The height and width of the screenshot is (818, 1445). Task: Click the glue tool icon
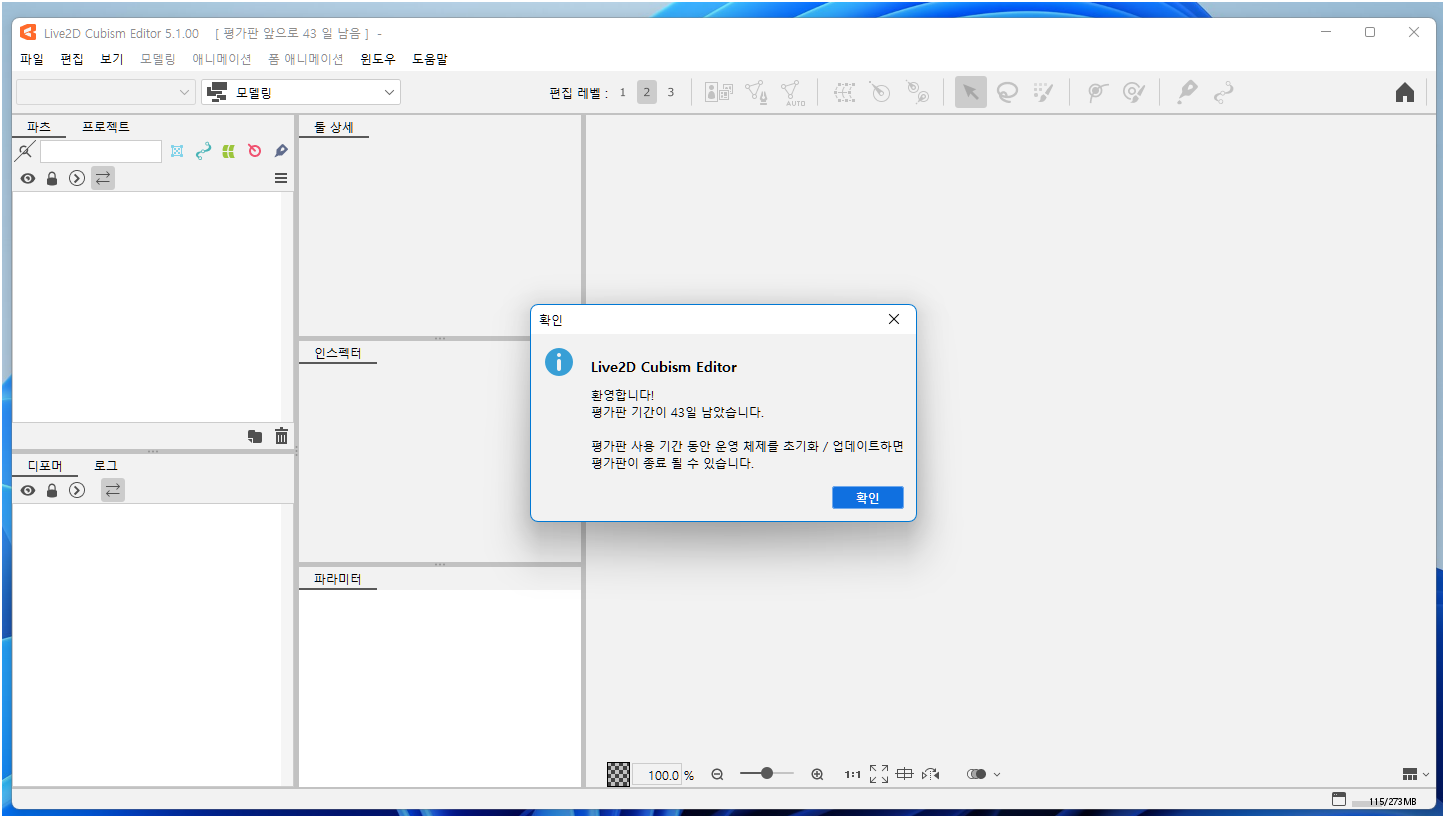(1097, 93)
